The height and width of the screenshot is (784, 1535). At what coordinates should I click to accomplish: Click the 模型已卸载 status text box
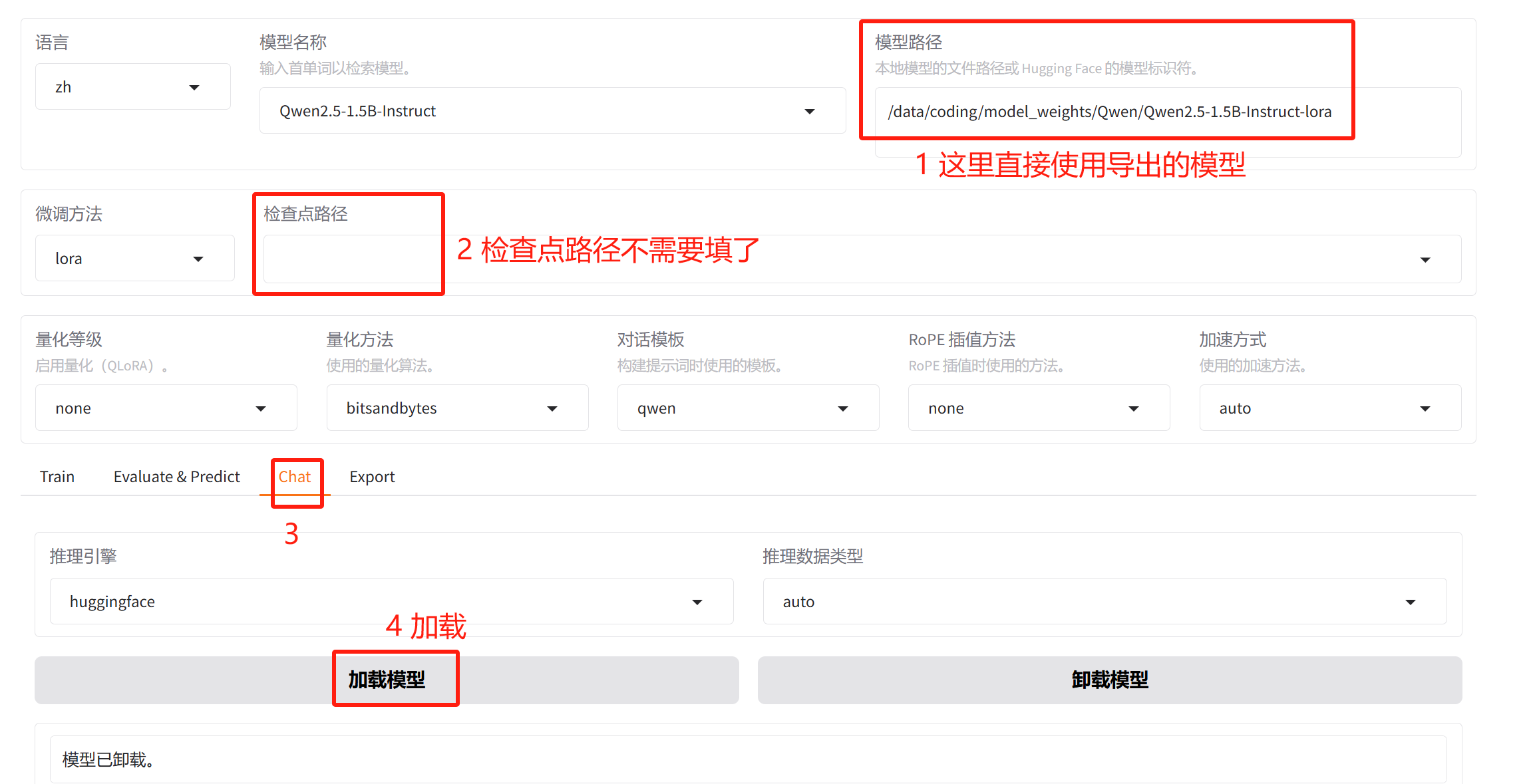point(748,759)
